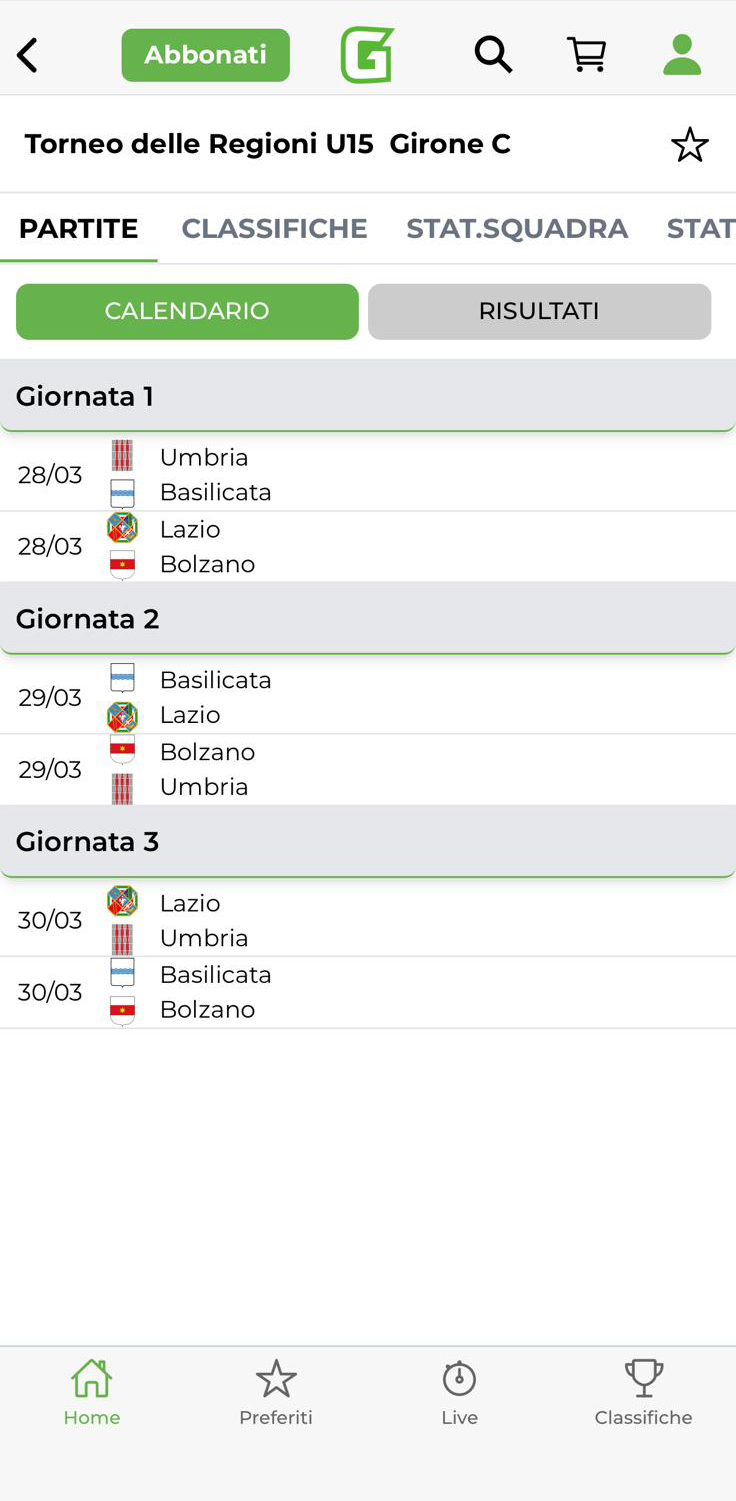Open Live stopwatch in bottom bar
The height and width of the screenshot is (1501, 736).
[460, 1392]
